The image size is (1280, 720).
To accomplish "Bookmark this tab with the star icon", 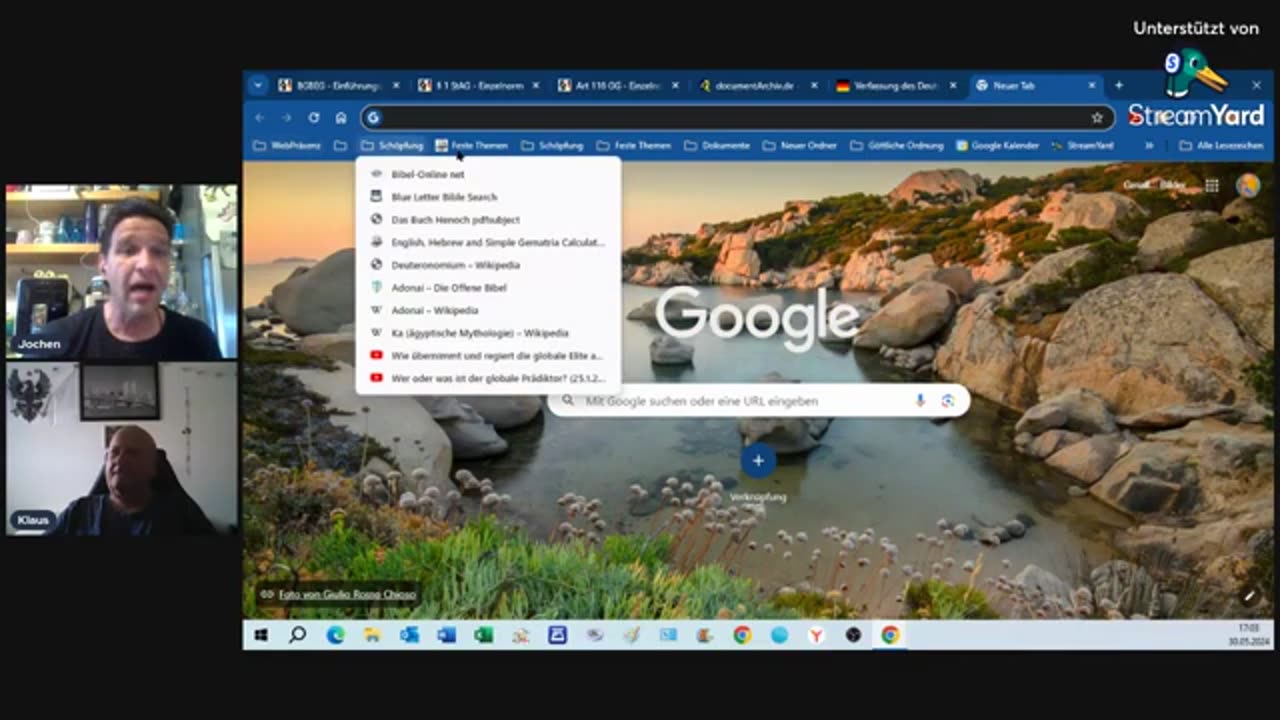I will 1097,117.
